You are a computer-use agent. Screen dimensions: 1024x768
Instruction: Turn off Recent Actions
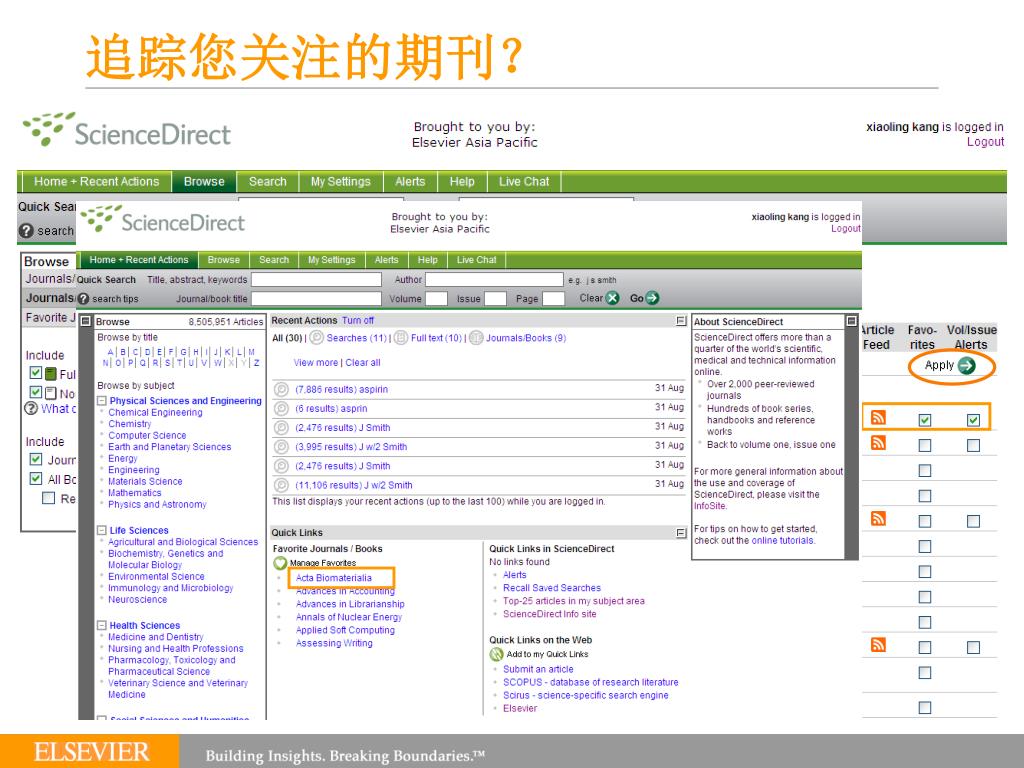coord(358,321)
